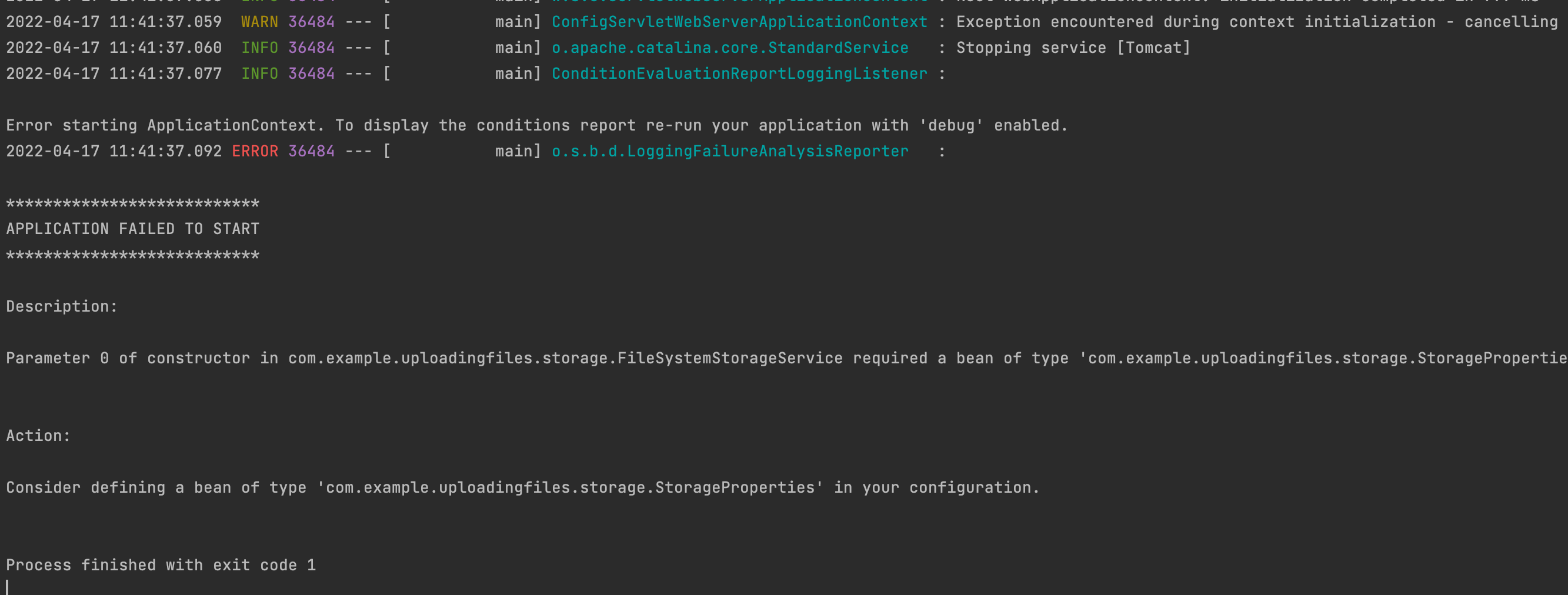
Task: Click the INFO label on Stopping service line
Action: pos(259,48)
